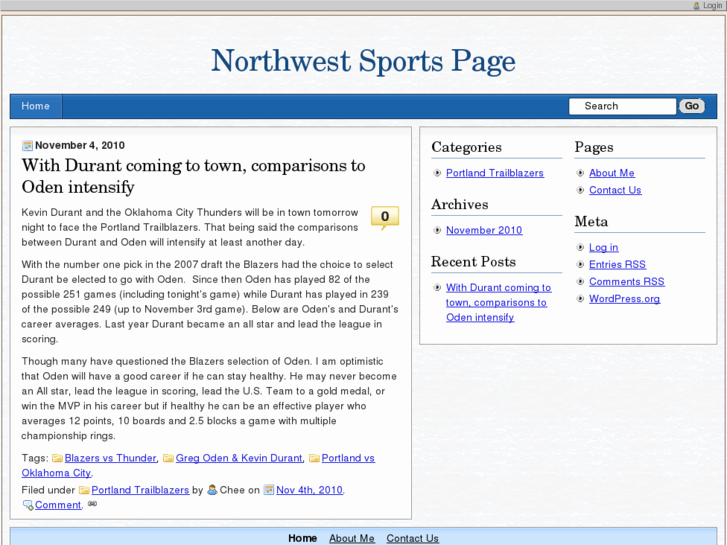Open the November 2010 archive link

tap(484, 230)
